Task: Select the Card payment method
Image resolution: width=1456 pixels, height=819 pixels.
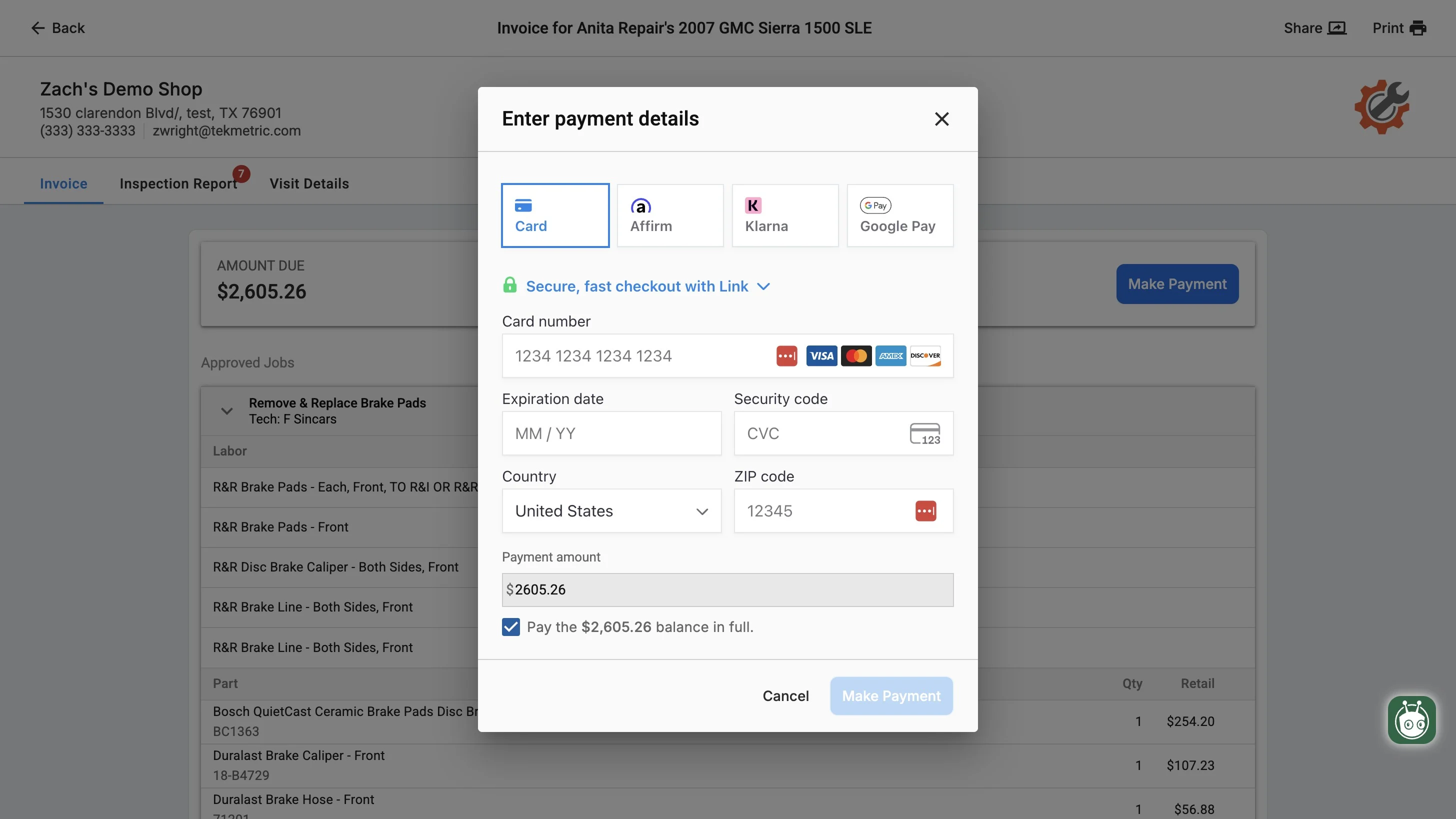Action: tap(555, 215)
